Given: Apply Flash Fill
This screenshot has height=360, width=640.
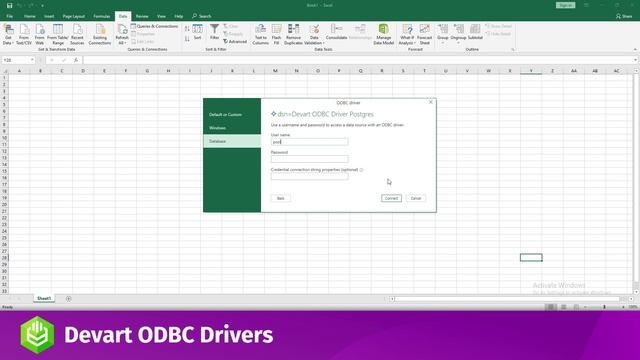Looking at the screenshot, I should point(276,34).
